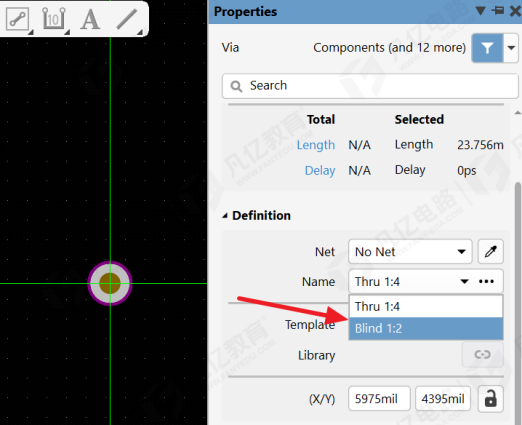Click the Components (and 12 more) filter text
Image resolution: width=522 pixels, height=425 pixels.
tap(389, 48)
